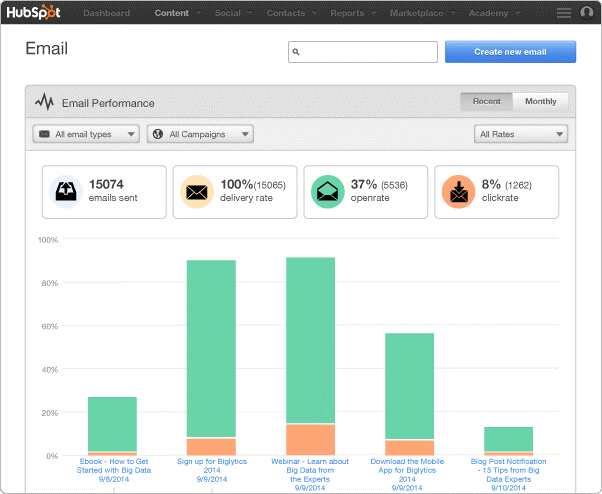Open the Social menu

[x=228, y=13]
